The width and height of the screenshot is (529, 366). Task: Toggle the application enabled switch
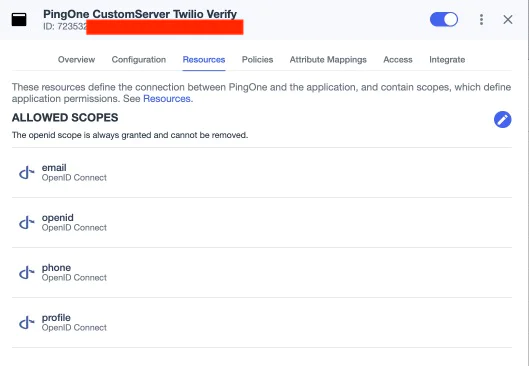(444, 20)
